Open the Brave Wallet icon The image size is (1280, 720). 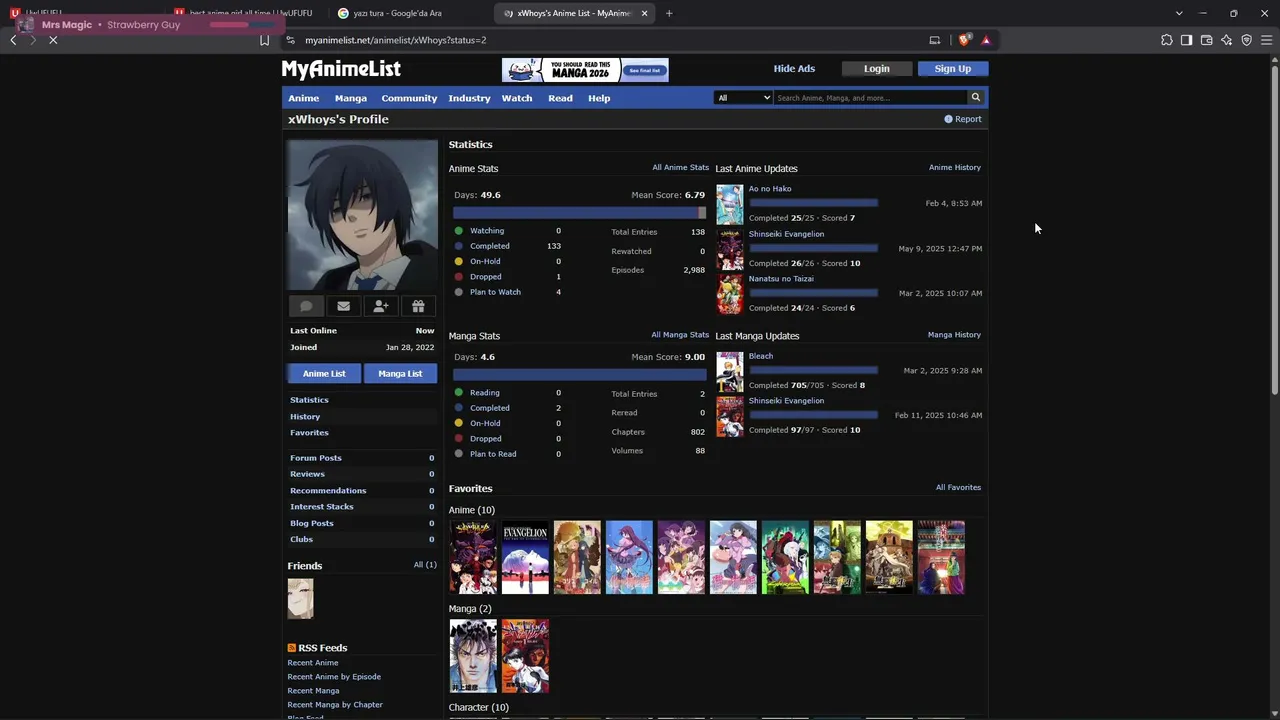[1206, 40]
